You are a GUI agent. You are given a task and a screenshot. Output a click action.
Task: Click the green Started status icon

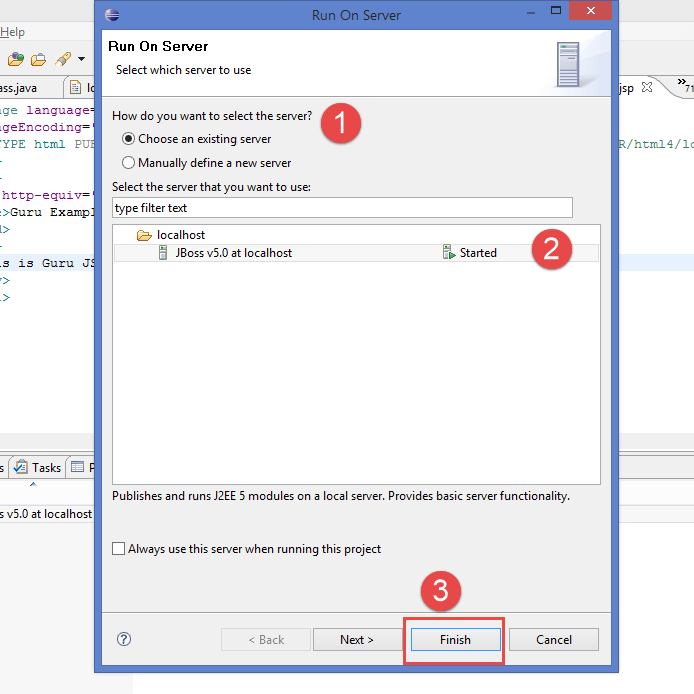(x=449, y=253)
